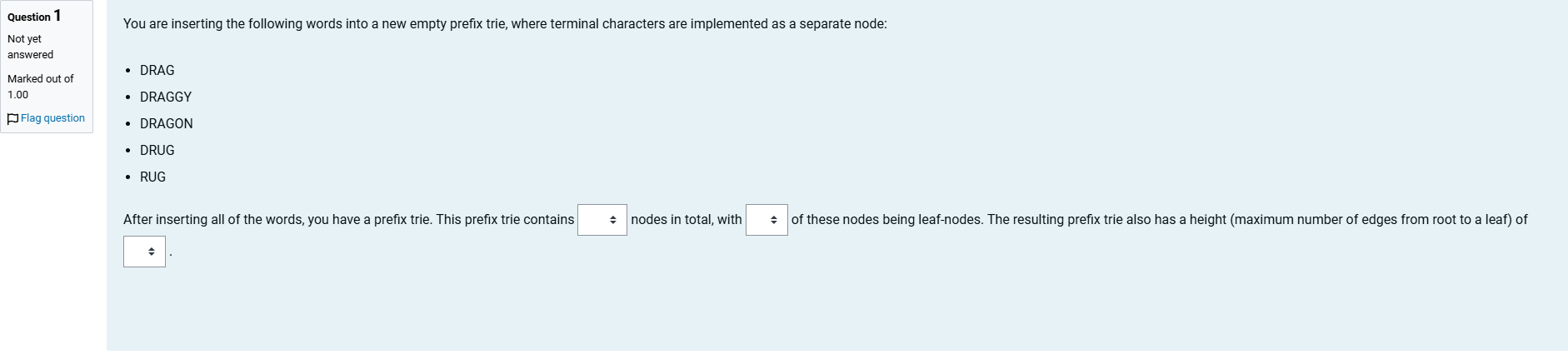Click the '1.00' mark value
Screen dimensions: 1568x364
(18, 95)
